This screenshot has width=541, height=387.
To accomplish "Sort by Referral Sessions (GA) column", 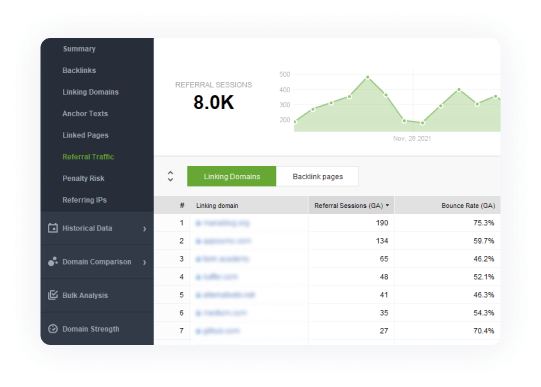I will point(352,206).
